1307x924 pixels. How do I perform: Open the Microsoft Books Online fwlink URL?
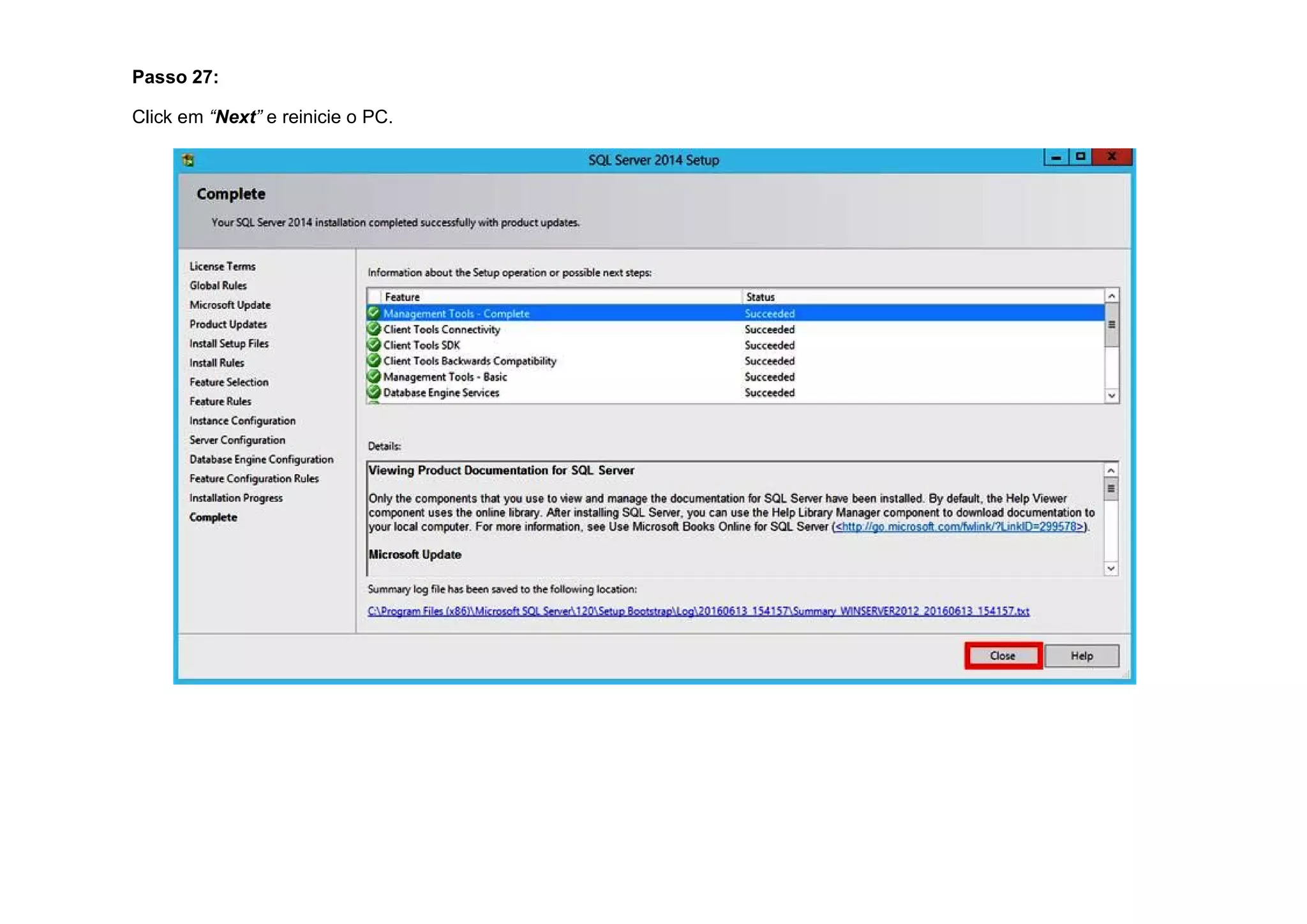coord(959,526)
